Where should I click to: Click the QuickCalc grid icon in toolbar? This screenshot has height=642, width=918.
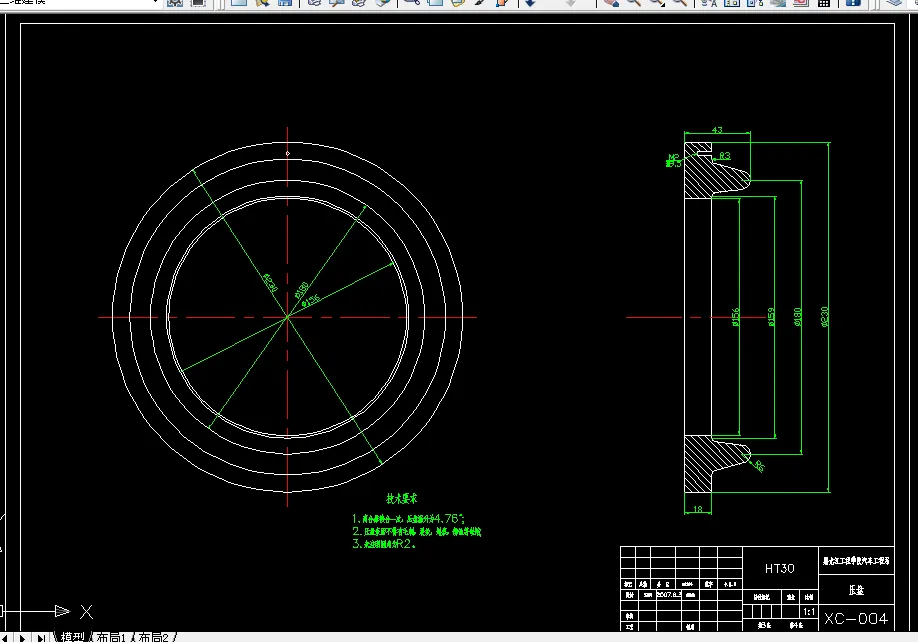point(824,3)
